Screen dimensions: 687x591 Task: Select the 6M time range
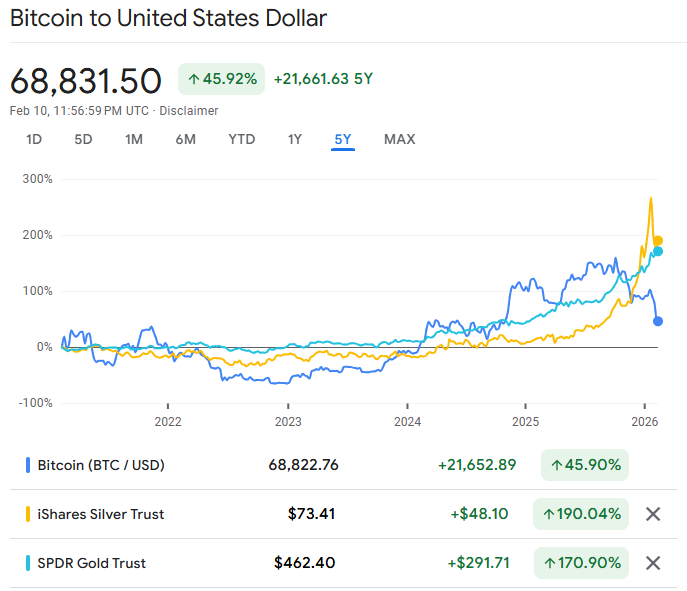pyautogui.click(x=185, y=139)
